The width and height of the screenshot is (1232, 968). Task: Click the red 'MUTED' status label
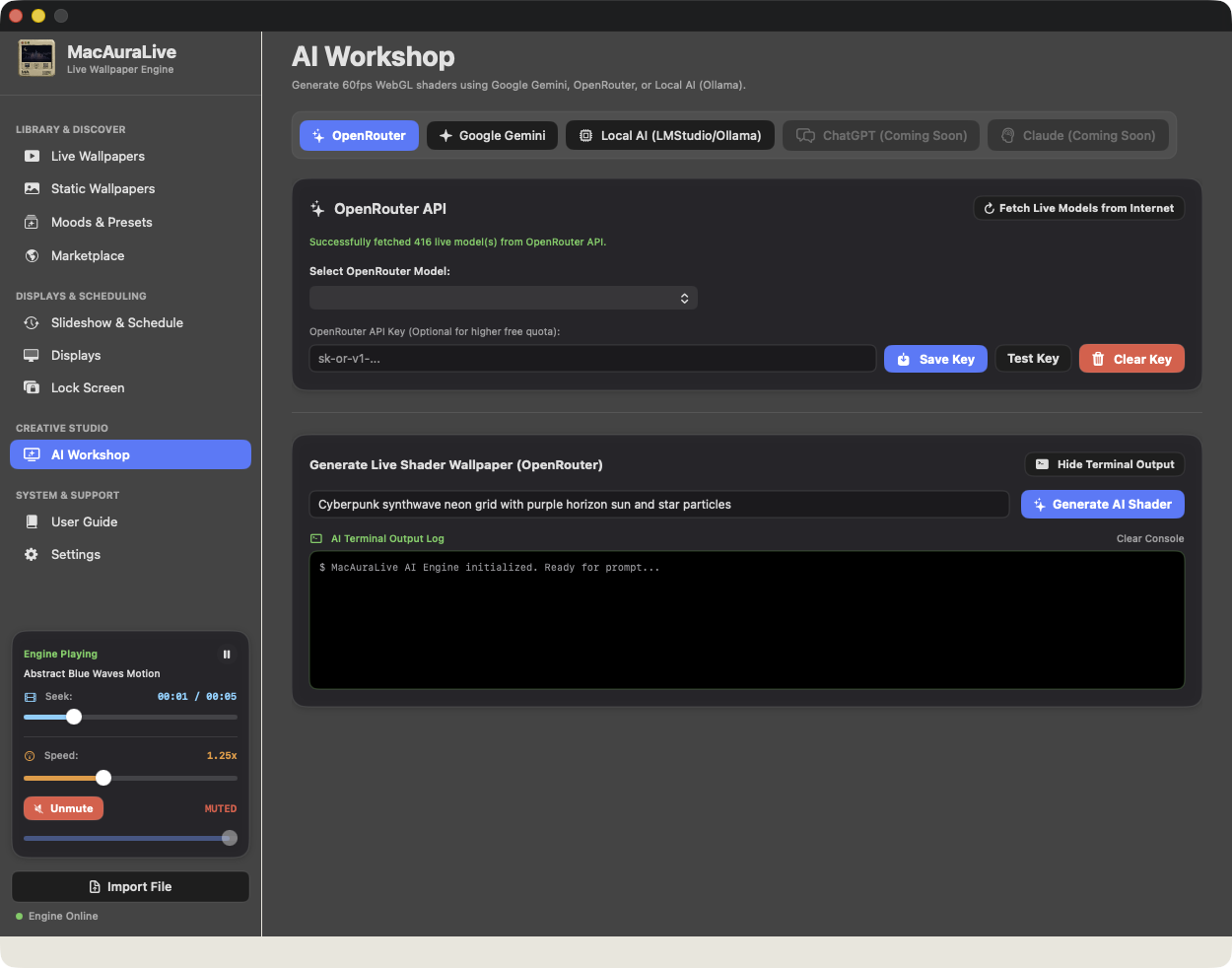(x=221, y=808)
